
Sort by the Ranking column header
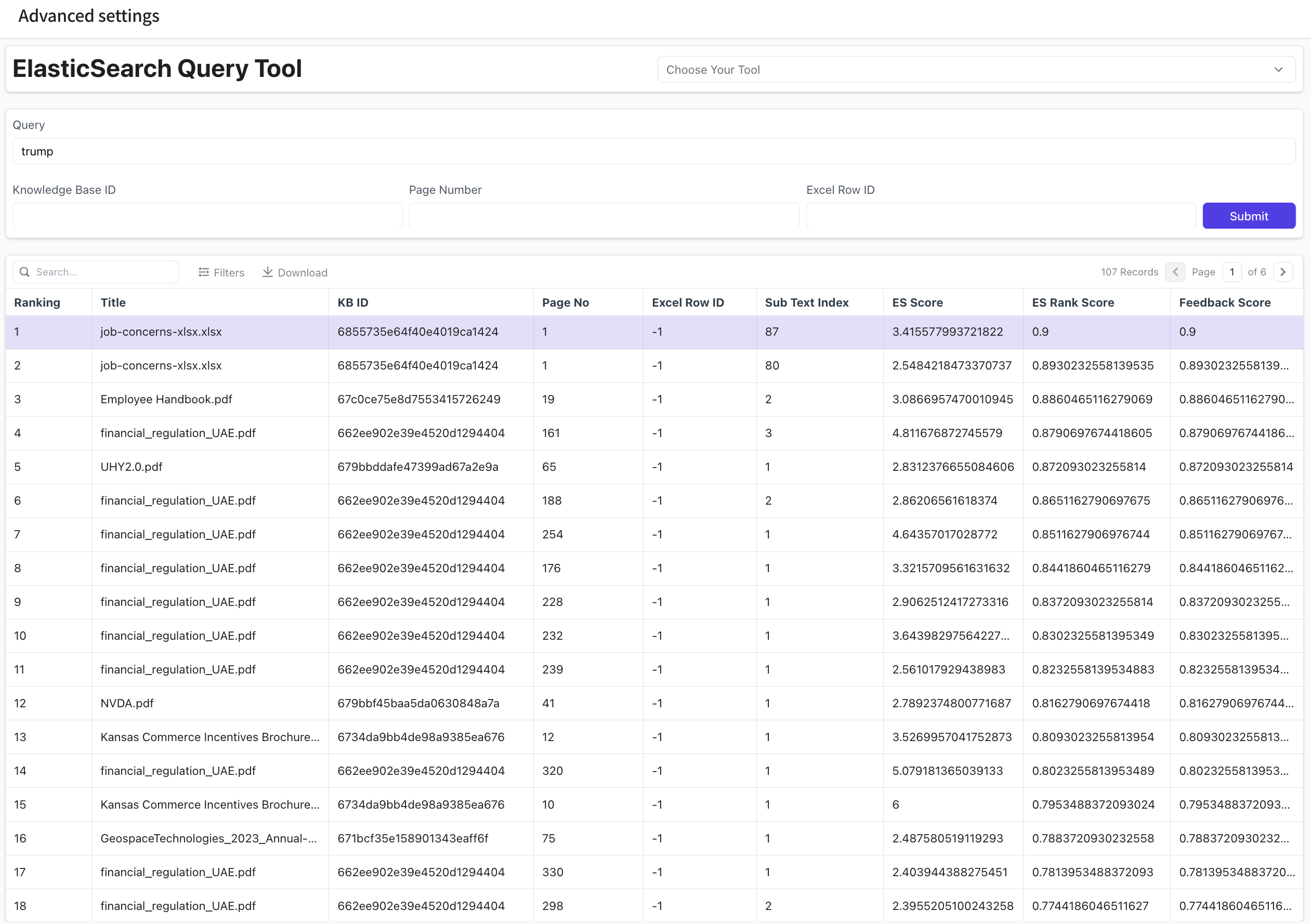pos(37,302)
